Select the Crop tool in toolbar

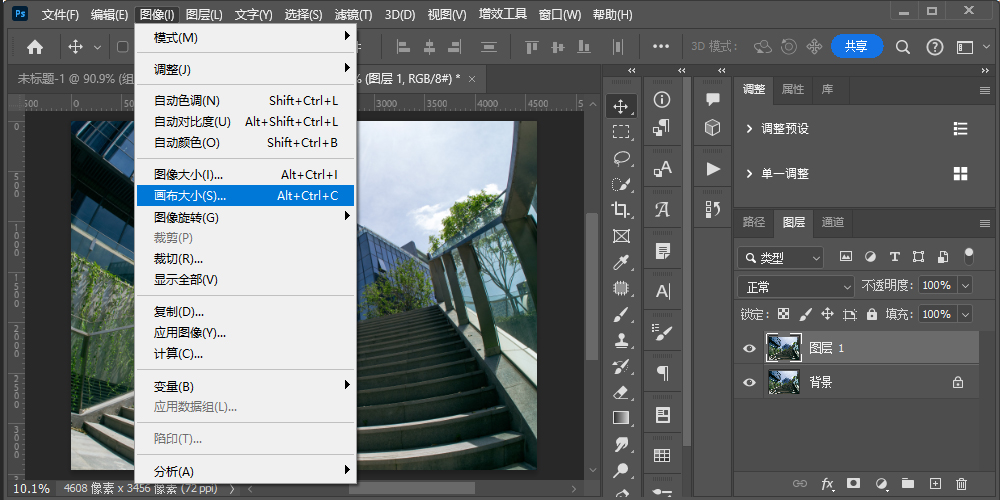pyautogui.click(x=621, y=210)
